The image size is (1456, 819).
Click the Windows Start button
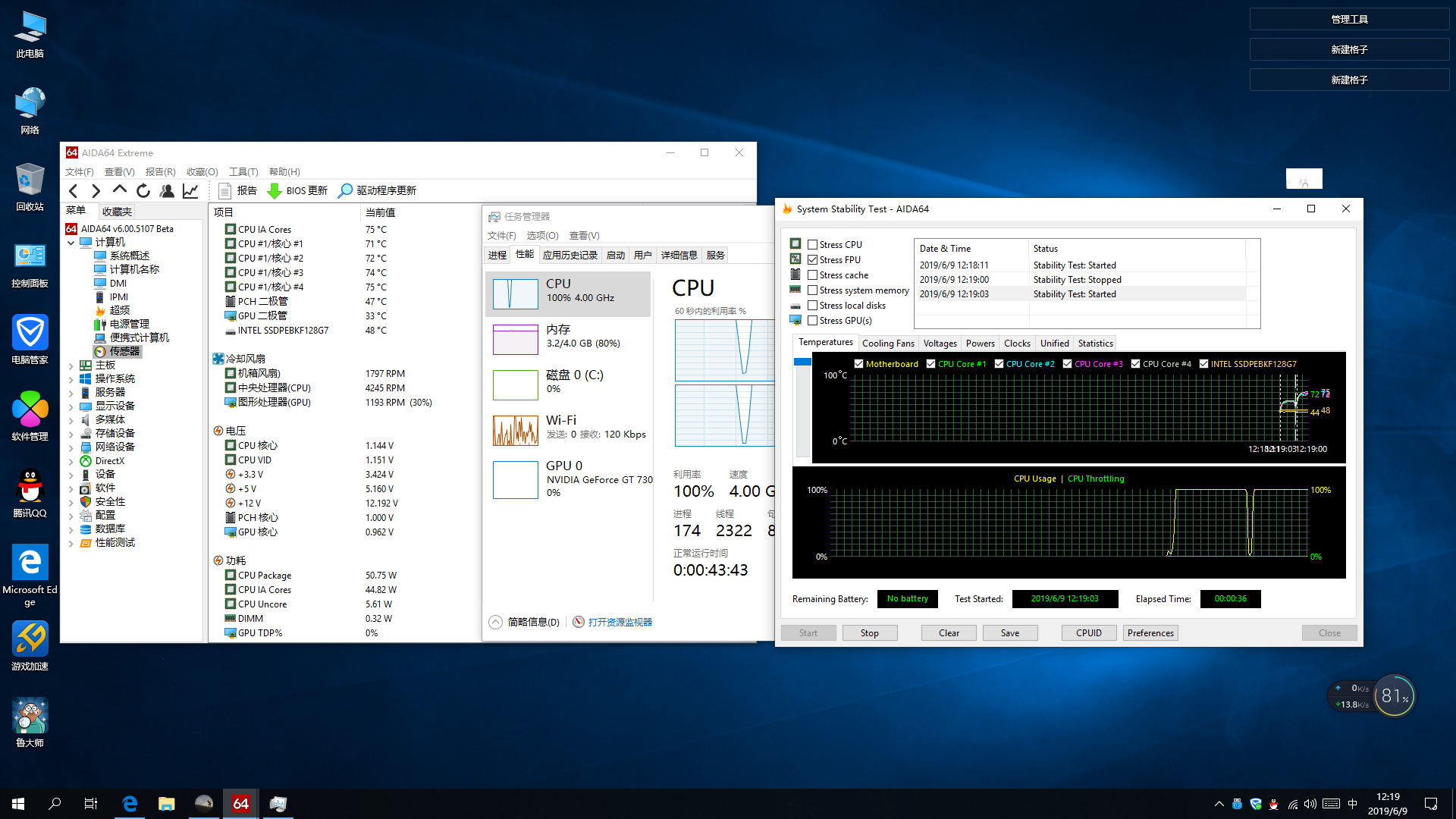18,804
